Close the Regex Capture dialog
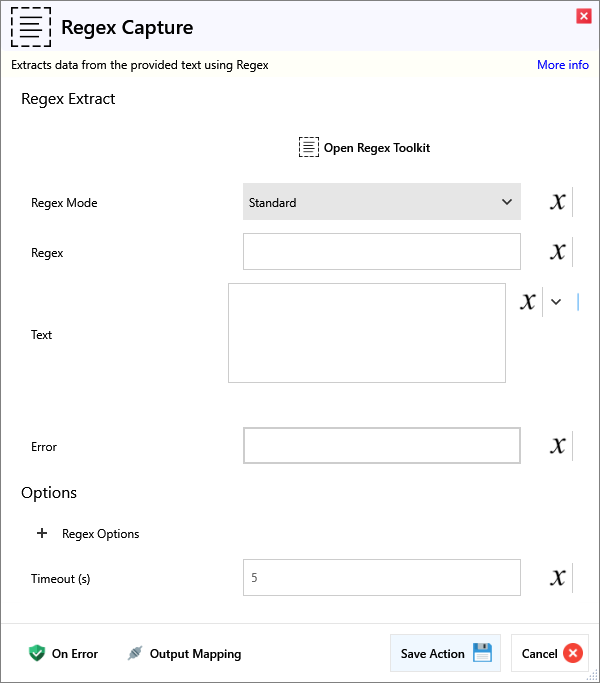Screen dimensions: 600x683 click(x=583, y=16)
